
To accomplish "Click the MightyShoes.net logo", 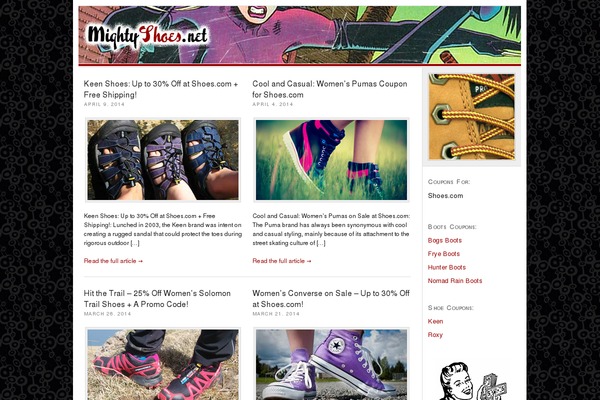I will pyautogui.click(x=148, y=37).
